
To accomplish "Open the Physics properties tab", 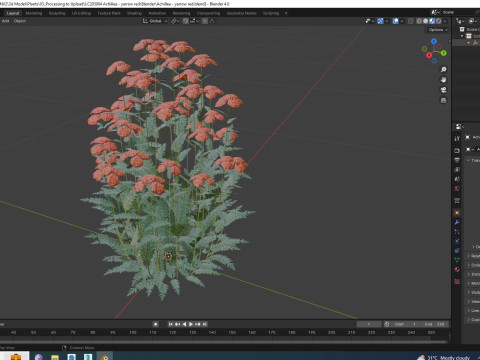I will pos(457,241).
